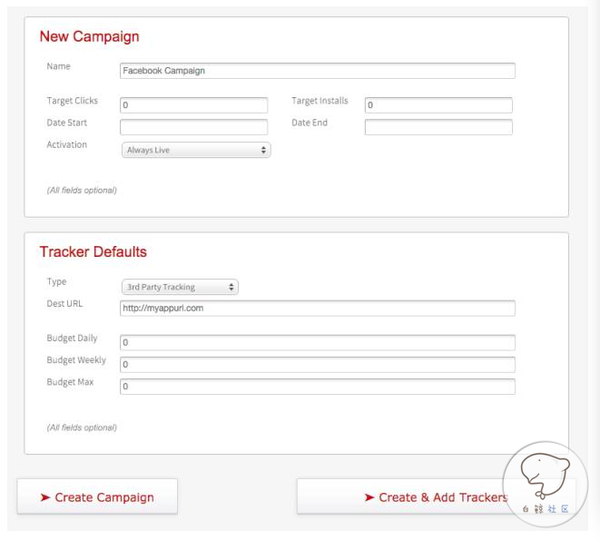Viewport: 600px width, 540px height.
Task: Select the Budget Max input box
Action: pyautogui.click(x=317, y=386)
